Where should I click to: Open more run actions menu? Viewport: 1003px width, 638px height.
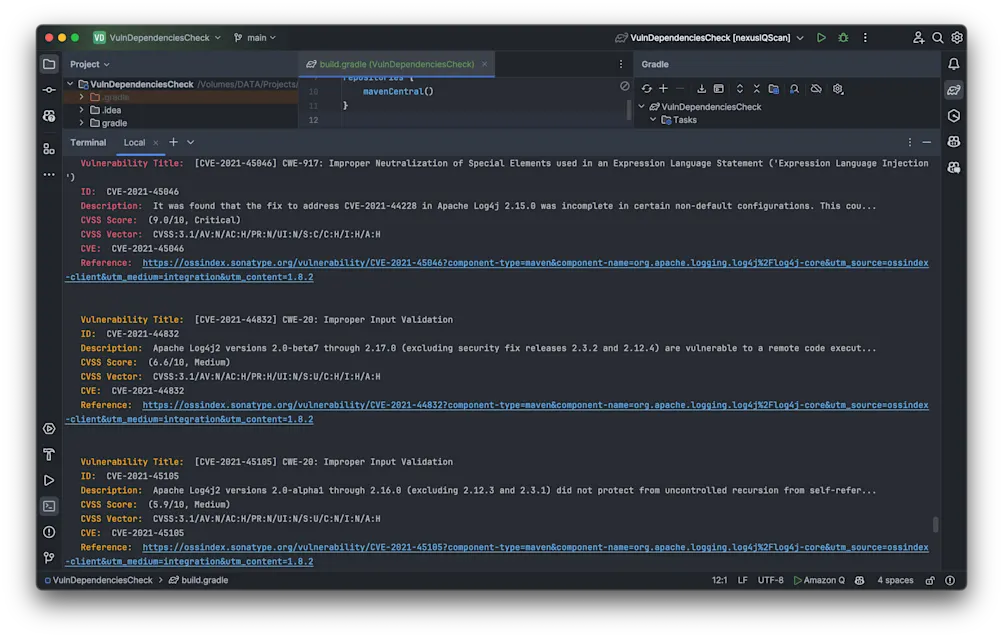pyautogui.click(x=865, y=38)
